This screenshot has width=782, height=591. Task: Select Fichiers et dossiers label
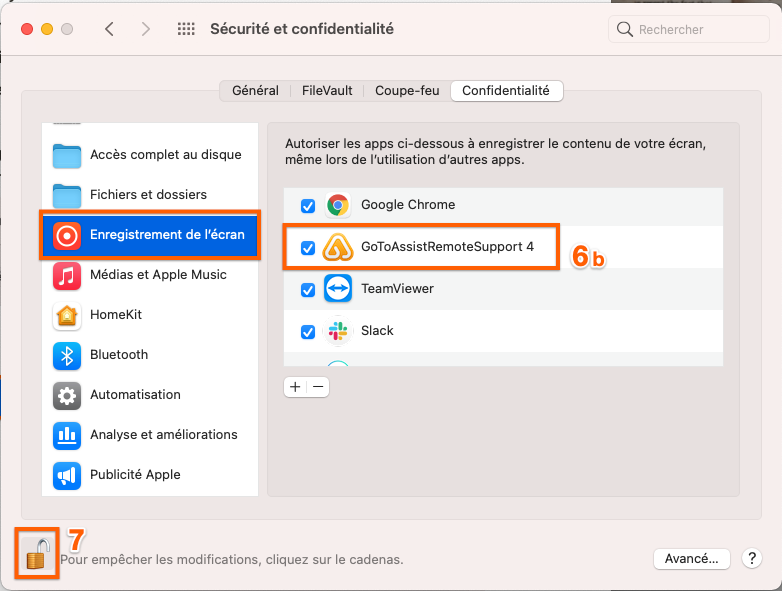click(x=148, y=195)
